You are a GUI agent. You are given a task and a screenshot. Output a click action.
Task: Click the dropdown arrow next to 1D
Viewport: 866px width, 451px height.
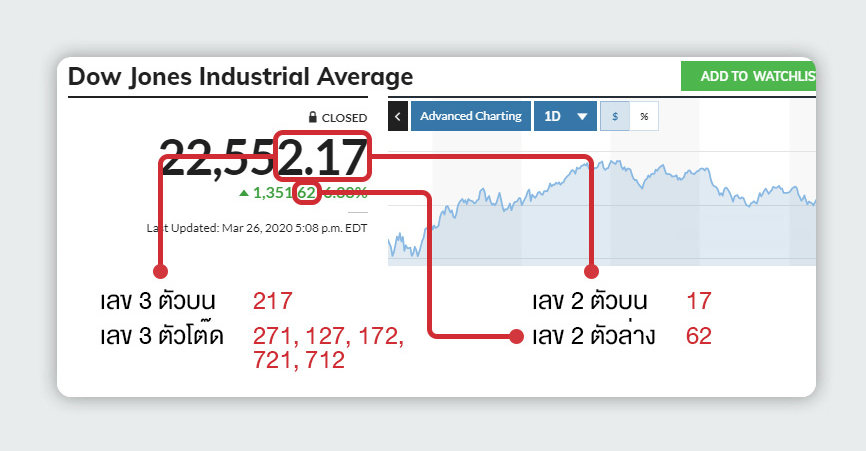point(581,117)
